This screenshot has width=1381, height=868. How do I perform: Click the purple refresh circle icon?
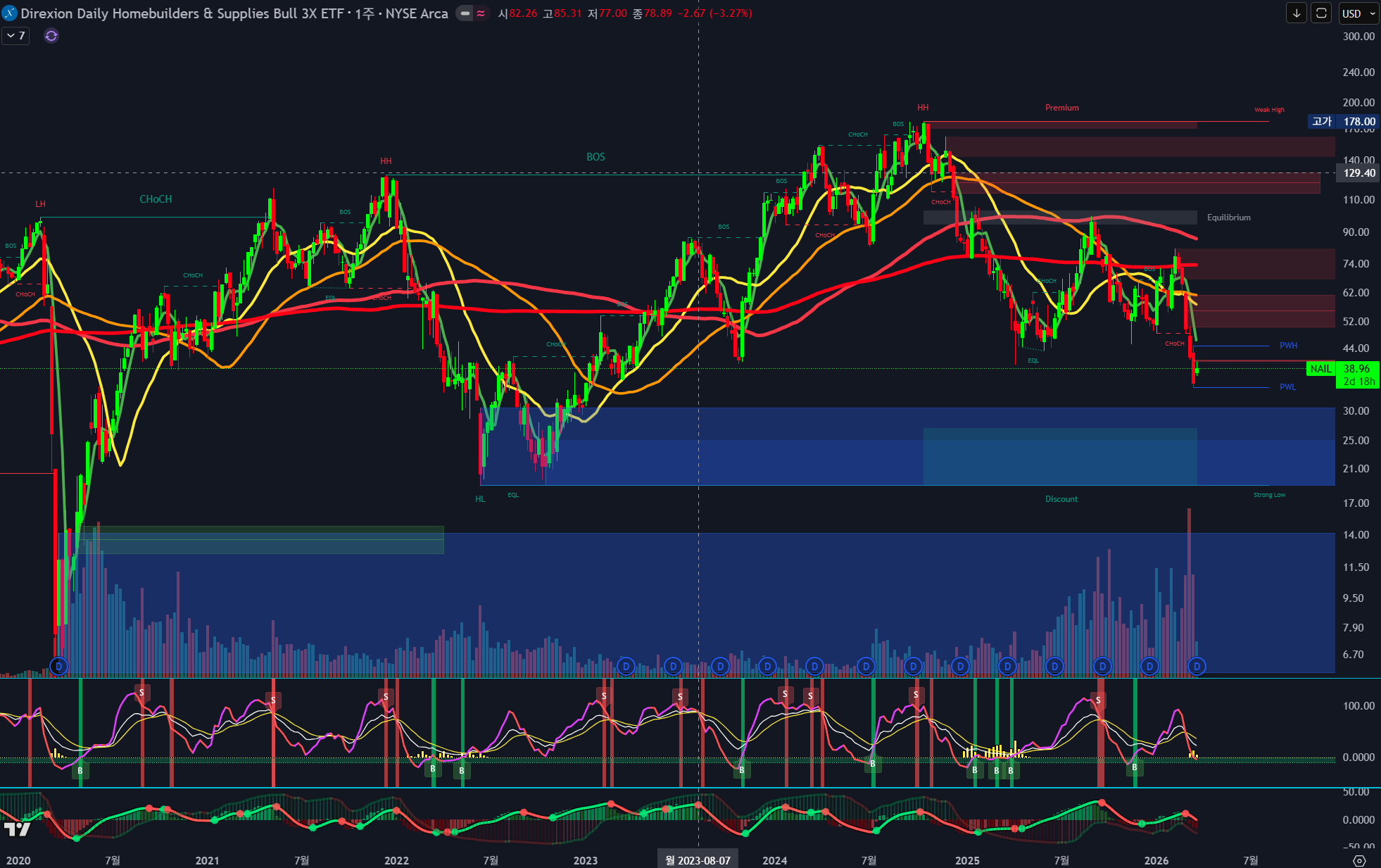pos(51,36)
